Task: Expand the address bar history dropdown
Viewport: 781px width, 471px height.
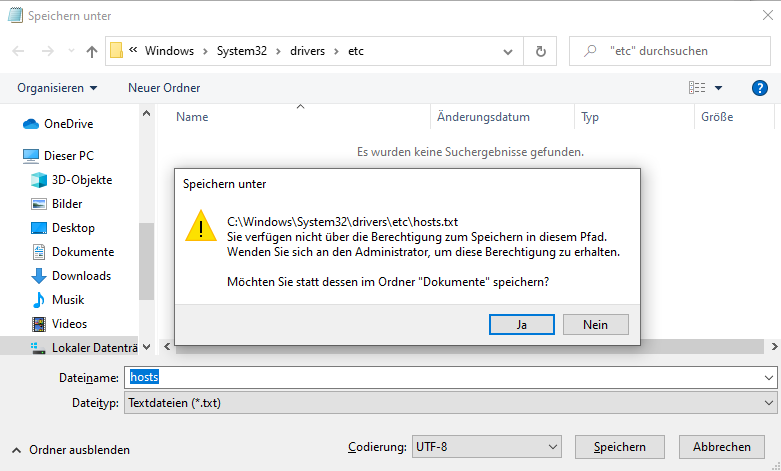Action: (508, 51)
